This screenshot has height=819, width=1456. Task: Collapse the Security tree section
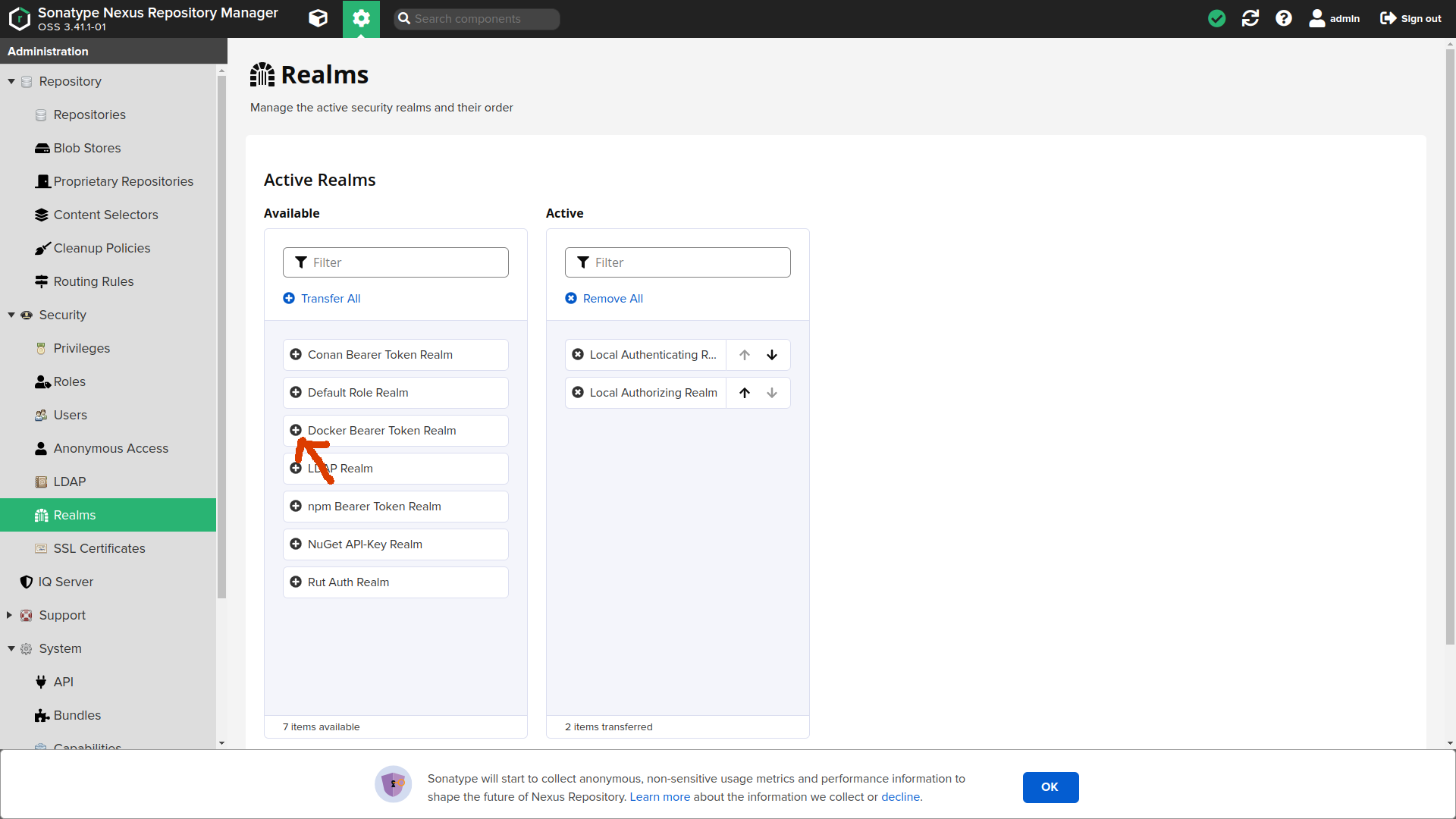coord(11,315)
